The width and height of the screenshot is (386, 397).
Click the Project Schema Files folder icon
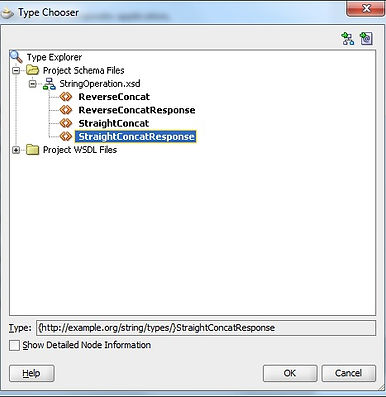click(x=33, y=70)
